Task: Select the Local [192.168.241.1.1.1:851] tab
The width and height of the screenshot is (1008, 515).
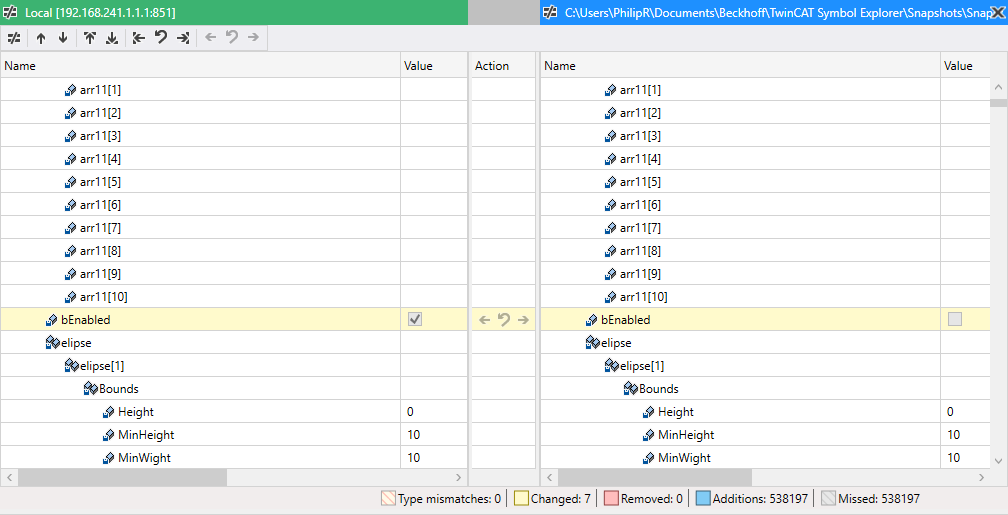Action: click(x=234, y=12)
